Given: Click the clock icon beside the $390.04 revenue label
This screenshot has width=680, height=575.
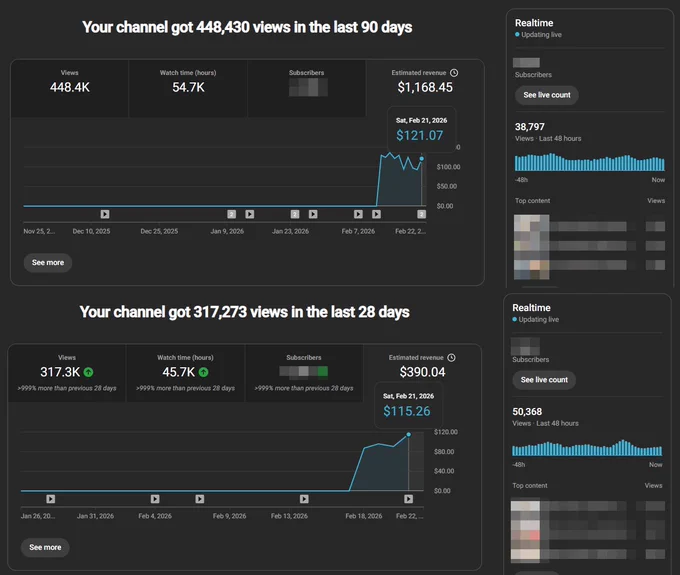Looking at the screenshot, I should tap(451, 358).
